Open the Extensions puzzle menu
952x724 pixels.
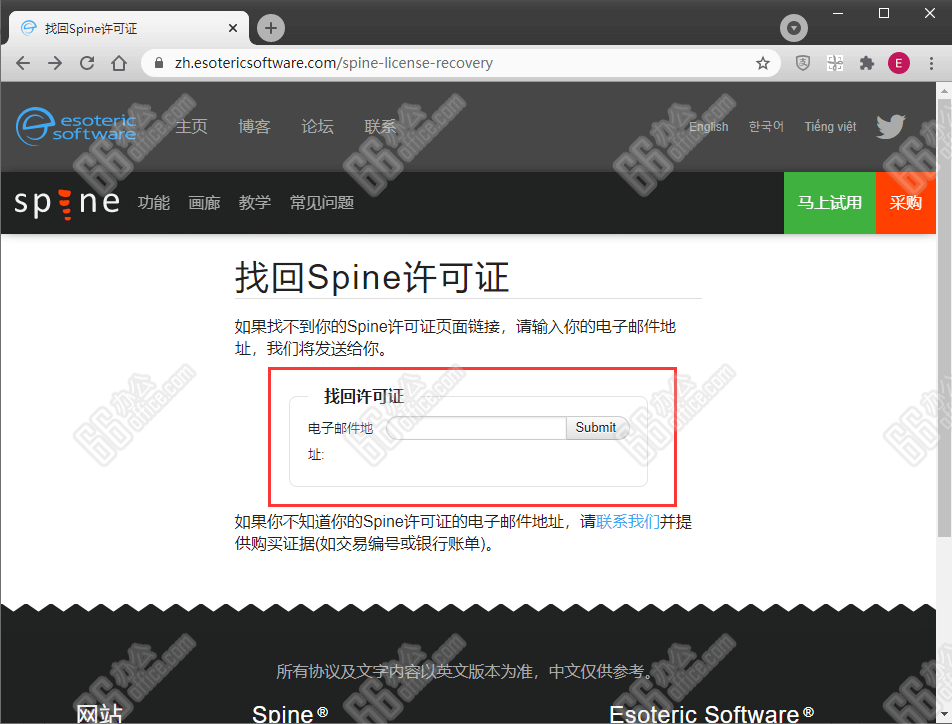867,63
